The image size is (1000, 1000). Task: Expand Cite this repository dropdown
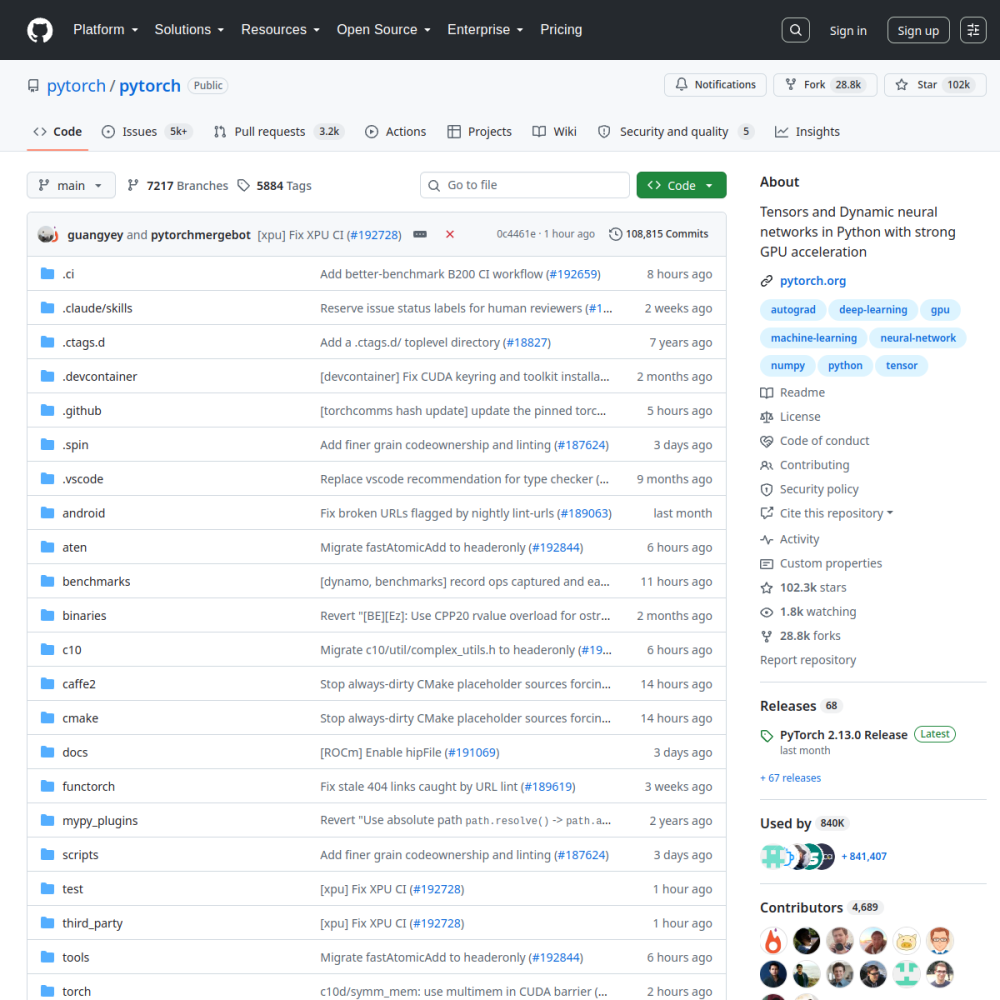836,514
